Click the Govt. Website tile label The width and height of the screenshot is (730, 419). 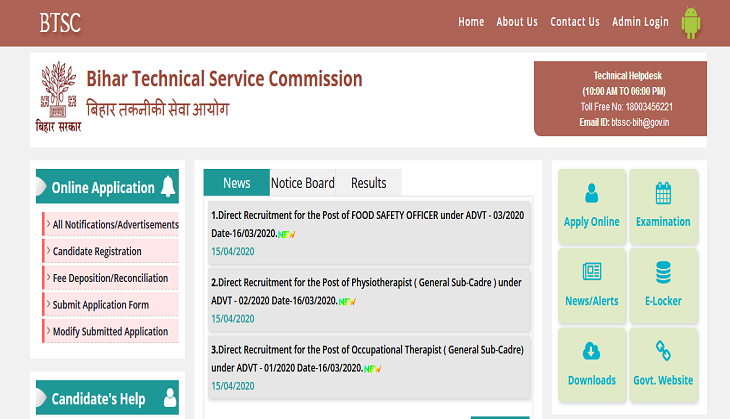click(663, 380)
